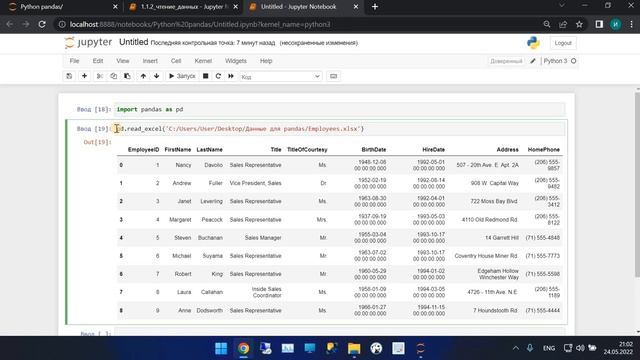The height and width of the screenshot is (360, 640).
Task: Run the cell with the Запуск button
Action: pyautogui.click(x=182, y=76)
